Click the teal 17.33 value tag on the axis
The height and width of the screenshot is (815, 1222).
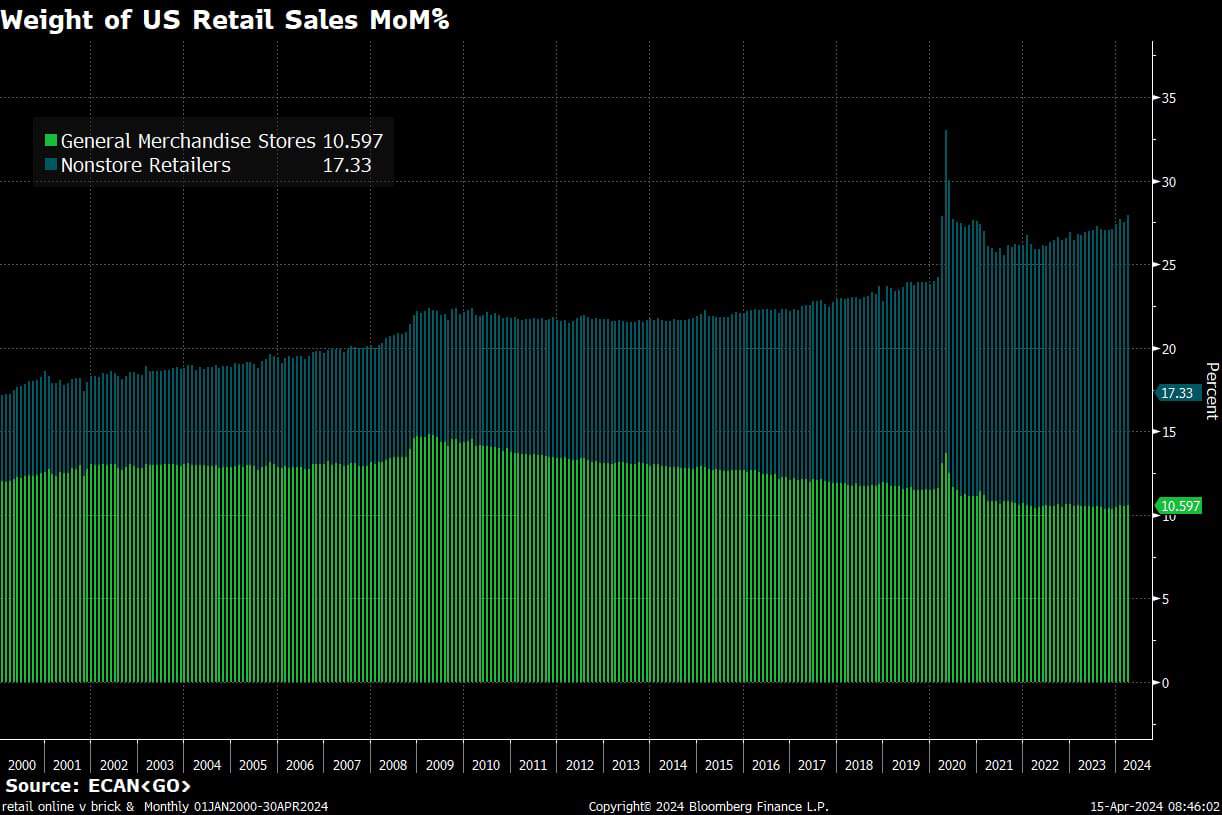(1178, 393)
